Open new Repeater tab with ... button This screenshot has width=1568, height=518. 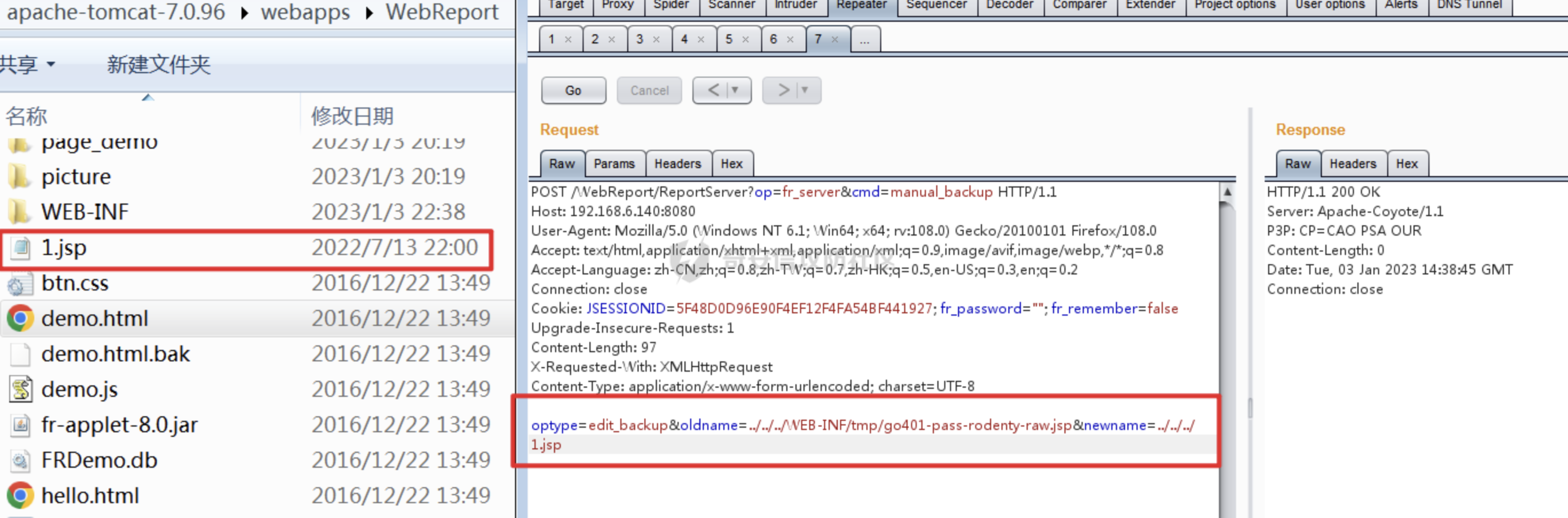864,39
